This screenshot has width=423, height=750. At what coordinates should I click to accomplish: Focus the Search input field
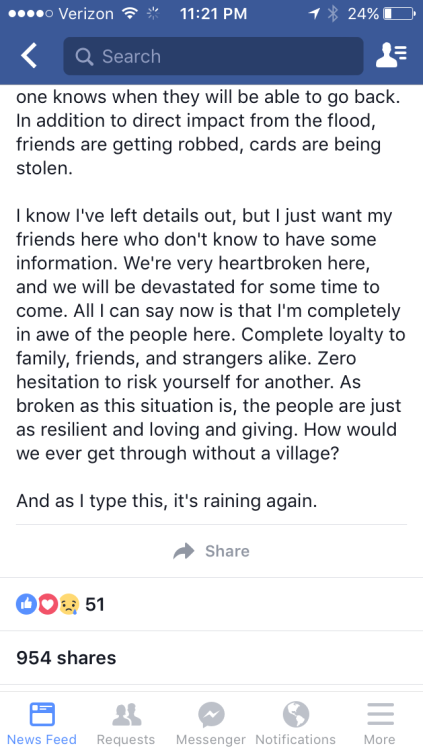click(x=213, y=56)
